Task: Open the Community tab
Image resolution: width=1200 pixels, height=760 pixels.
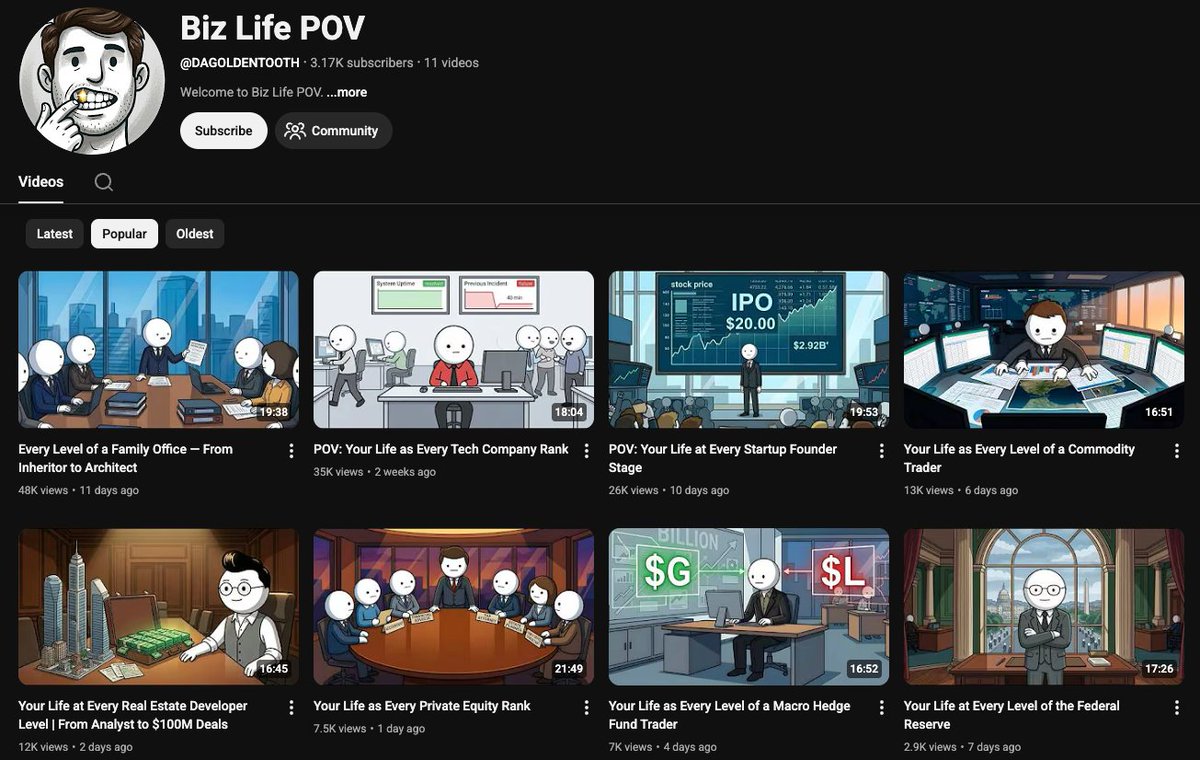Action: [333, 130]
